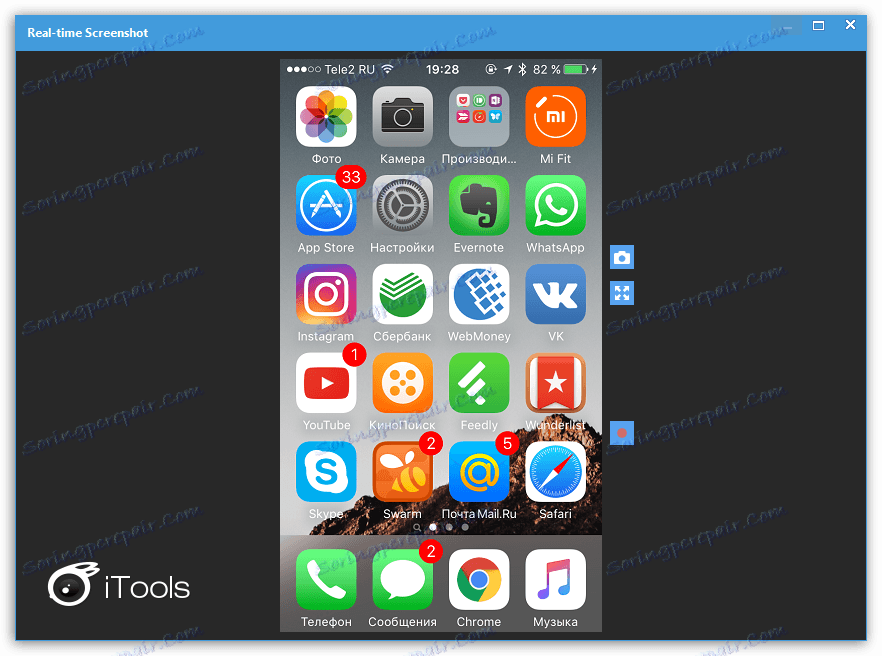Open the Музыка dock icon
Image resolution: width=882 pixels, height=656 pixels.
[556, 580]
